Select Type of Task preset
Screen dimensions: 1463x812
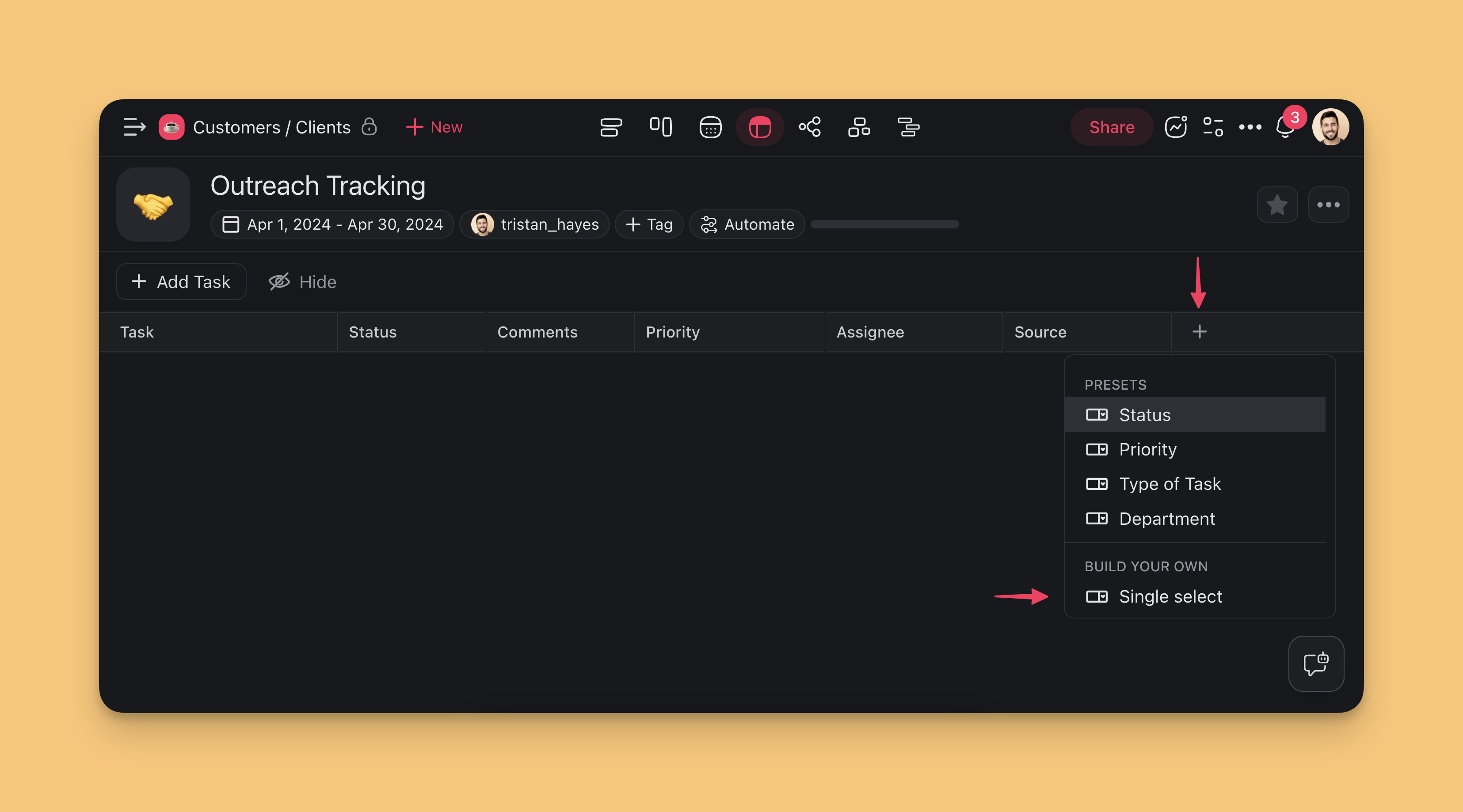click(x=1170, y=484)
